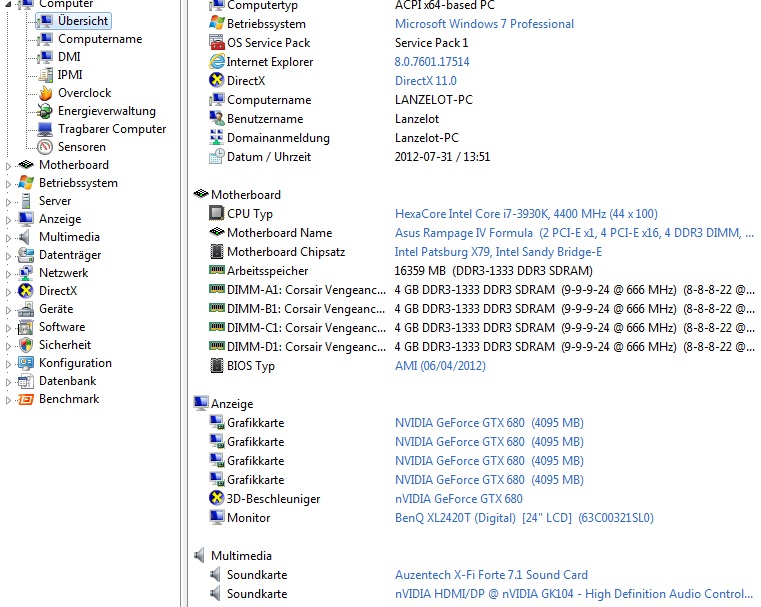Click the Overclock flame icon
This screenshot has height=607, width=761.
(x=45, y=93)
